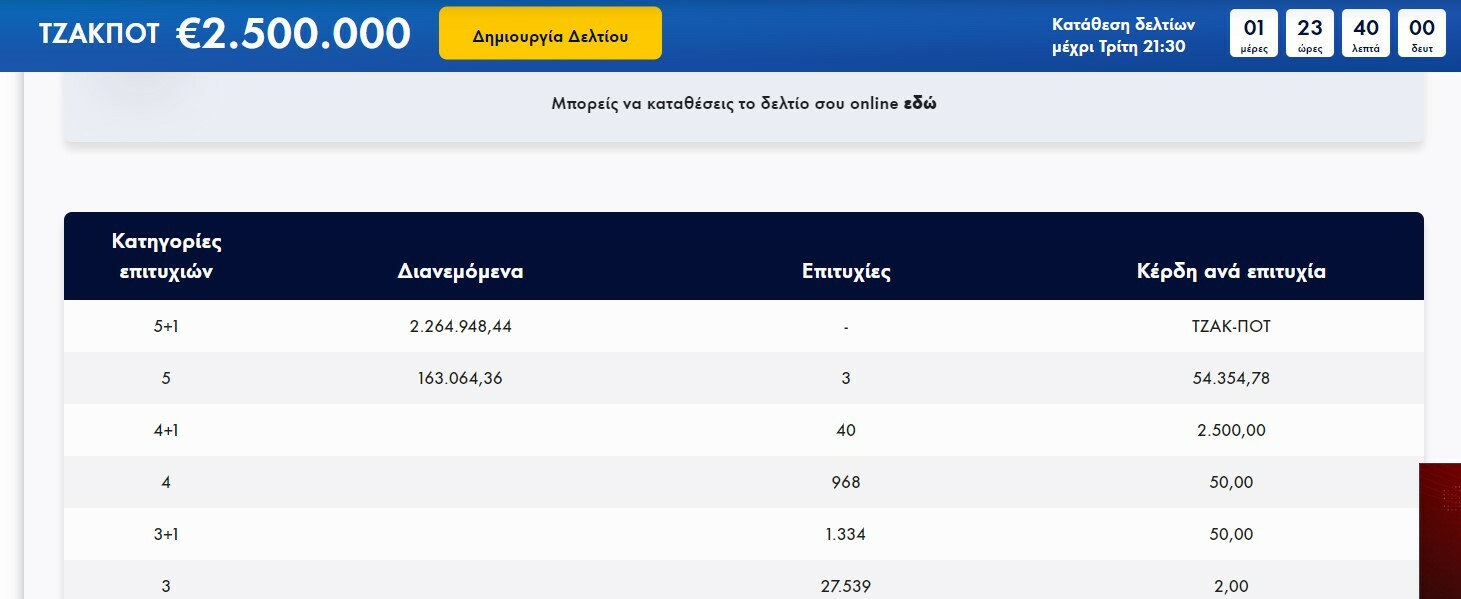This screenshot has width=1461, height=599.
Task: Click the distributed amount 2.264.948,44
Action: click(460, 326)
